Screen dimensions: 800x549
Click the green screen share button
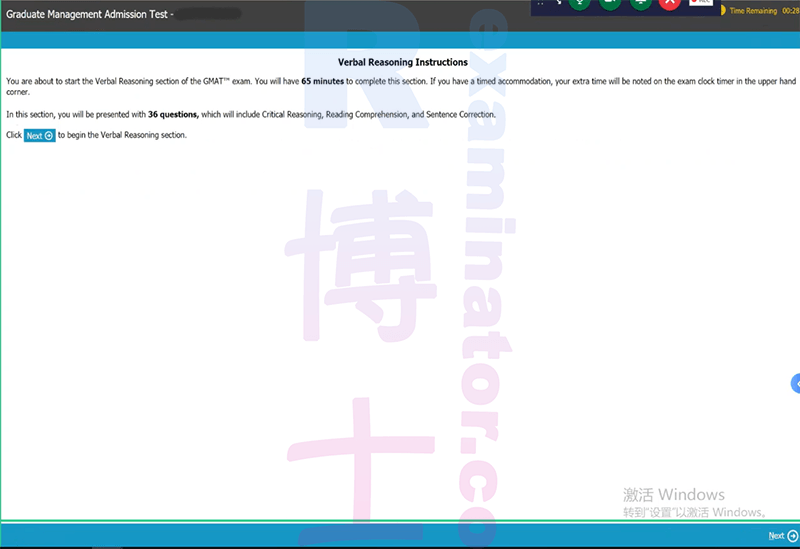(640, 4)
